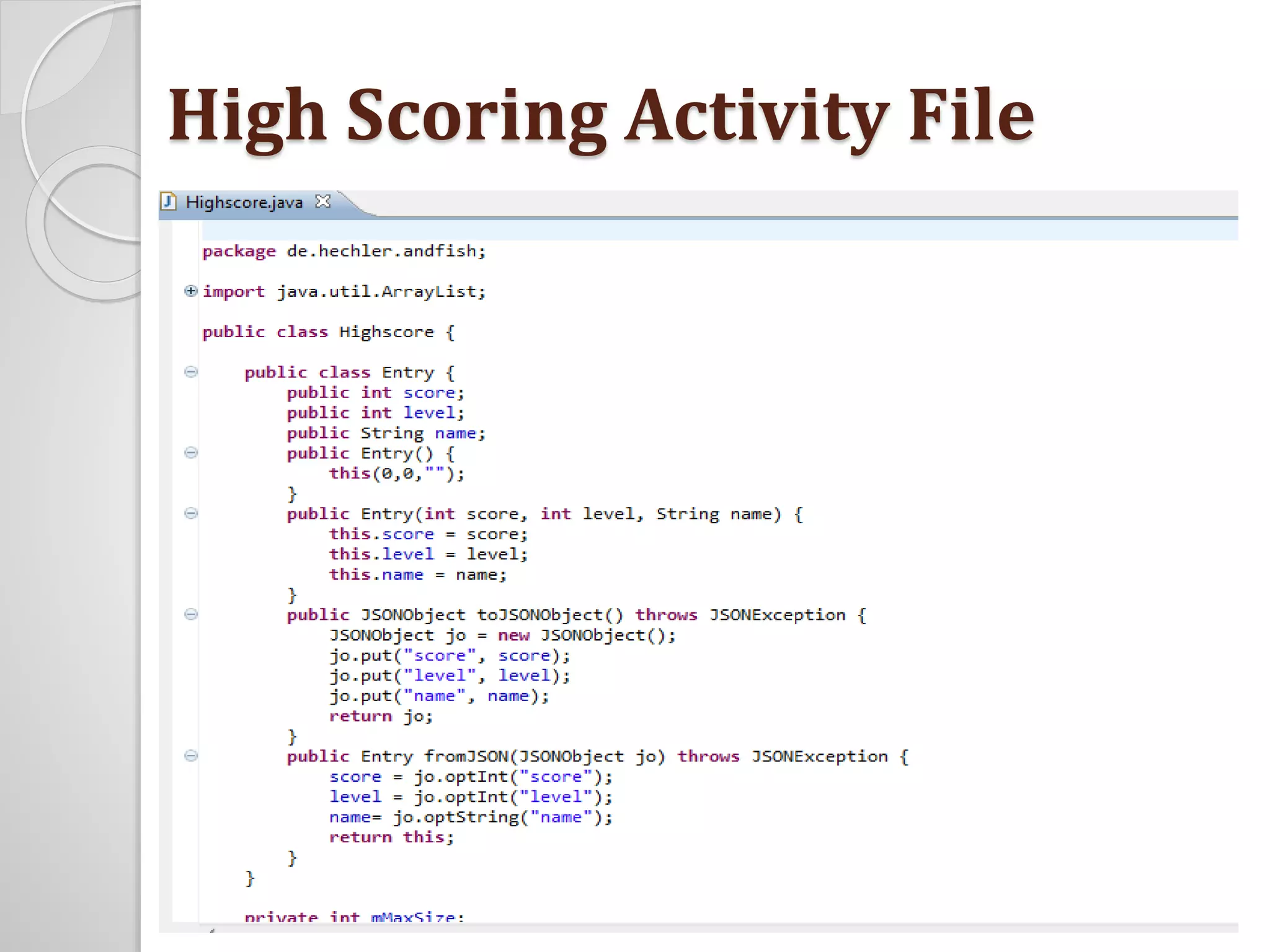Click the line 'this.name = name;'
This screenshot has width=1270, height=952.
(418, 575)
